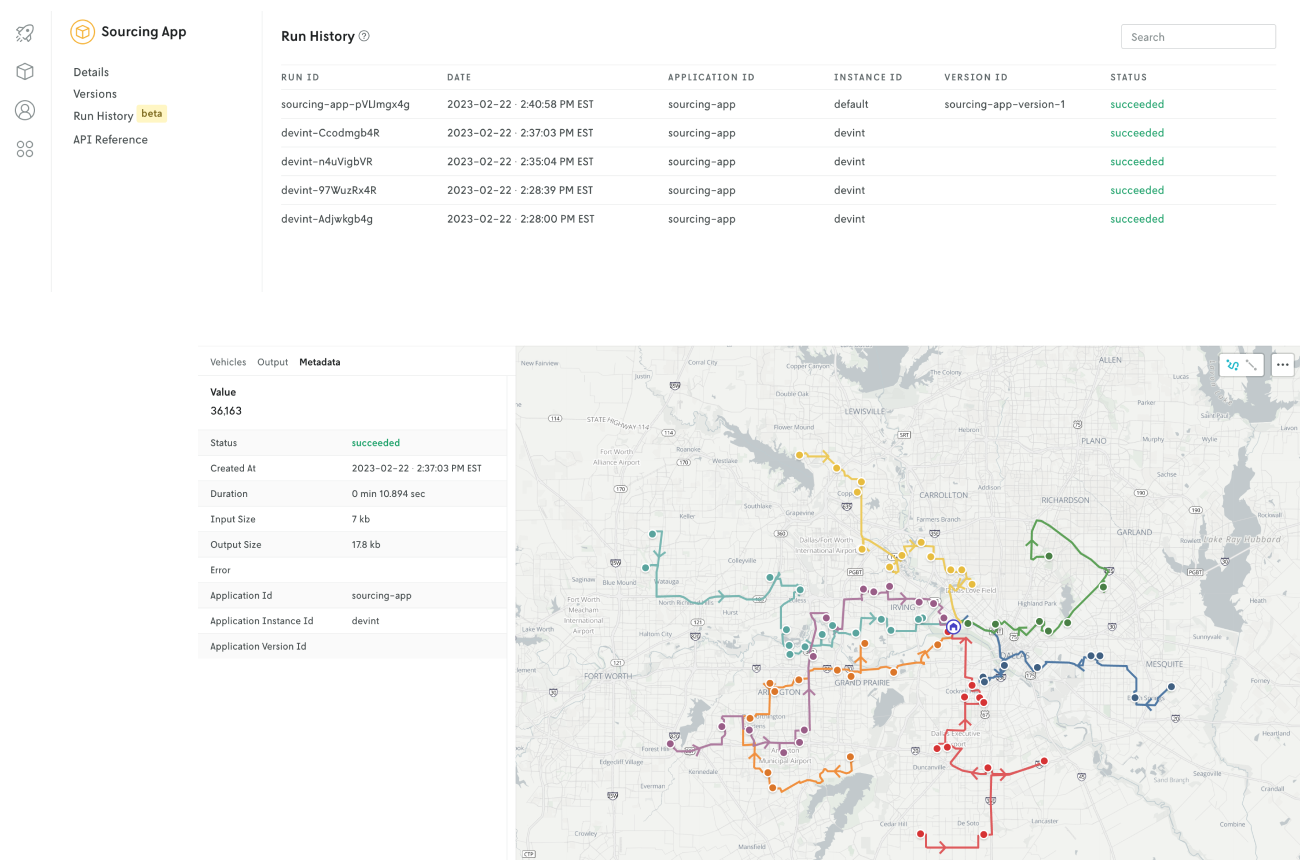Open API Reference in side navigation

110,140
